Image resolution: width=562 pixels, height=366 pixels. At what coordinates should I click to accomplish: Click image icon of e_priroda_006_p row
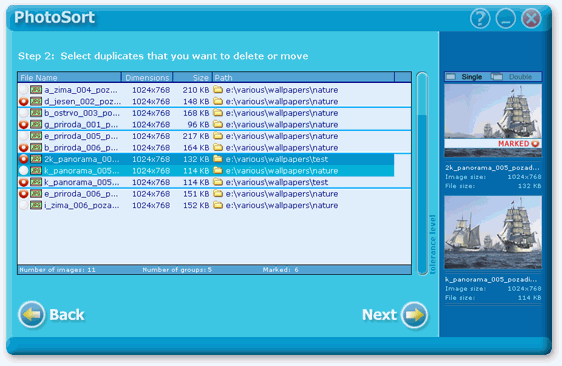pyautogui.click(x=36, y=193)
